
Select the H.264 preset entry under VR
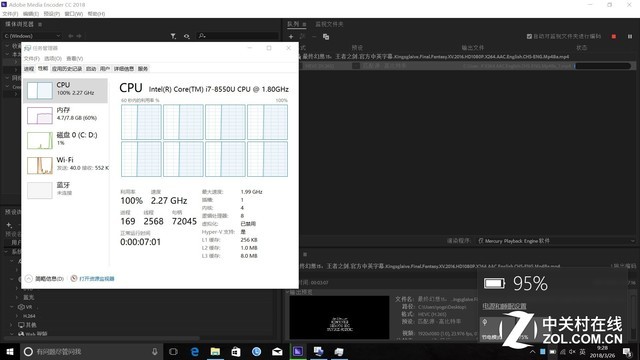pyautogui.click(x=29, y=316)
